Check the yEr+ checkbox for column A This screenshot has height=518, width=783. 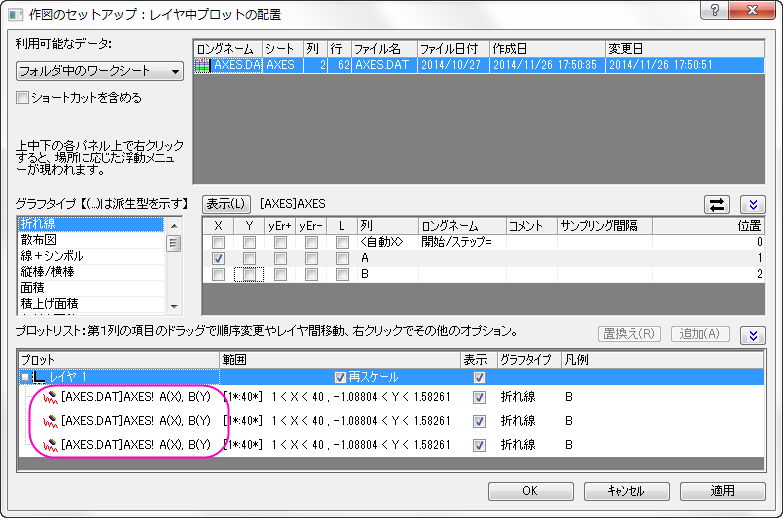coord(280,258)
